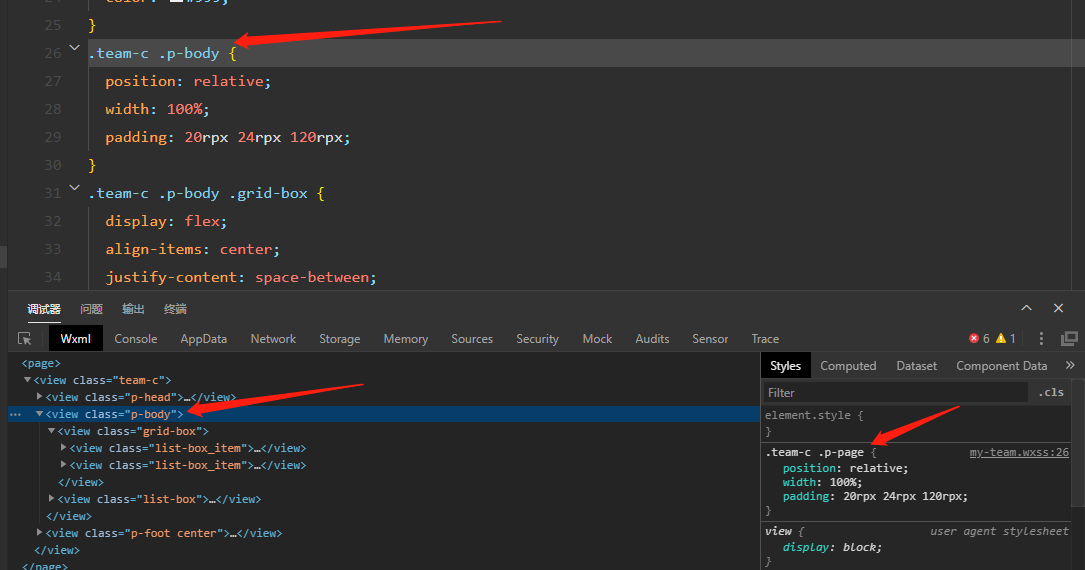Open the Storage tab

pos(340,338)
